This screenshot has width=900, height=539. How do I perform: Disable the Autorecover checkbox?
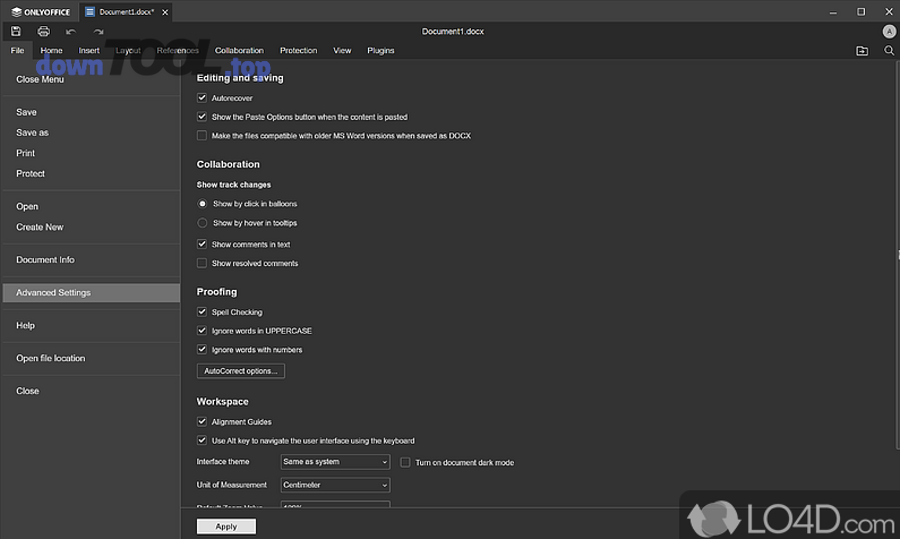[202, 98]
